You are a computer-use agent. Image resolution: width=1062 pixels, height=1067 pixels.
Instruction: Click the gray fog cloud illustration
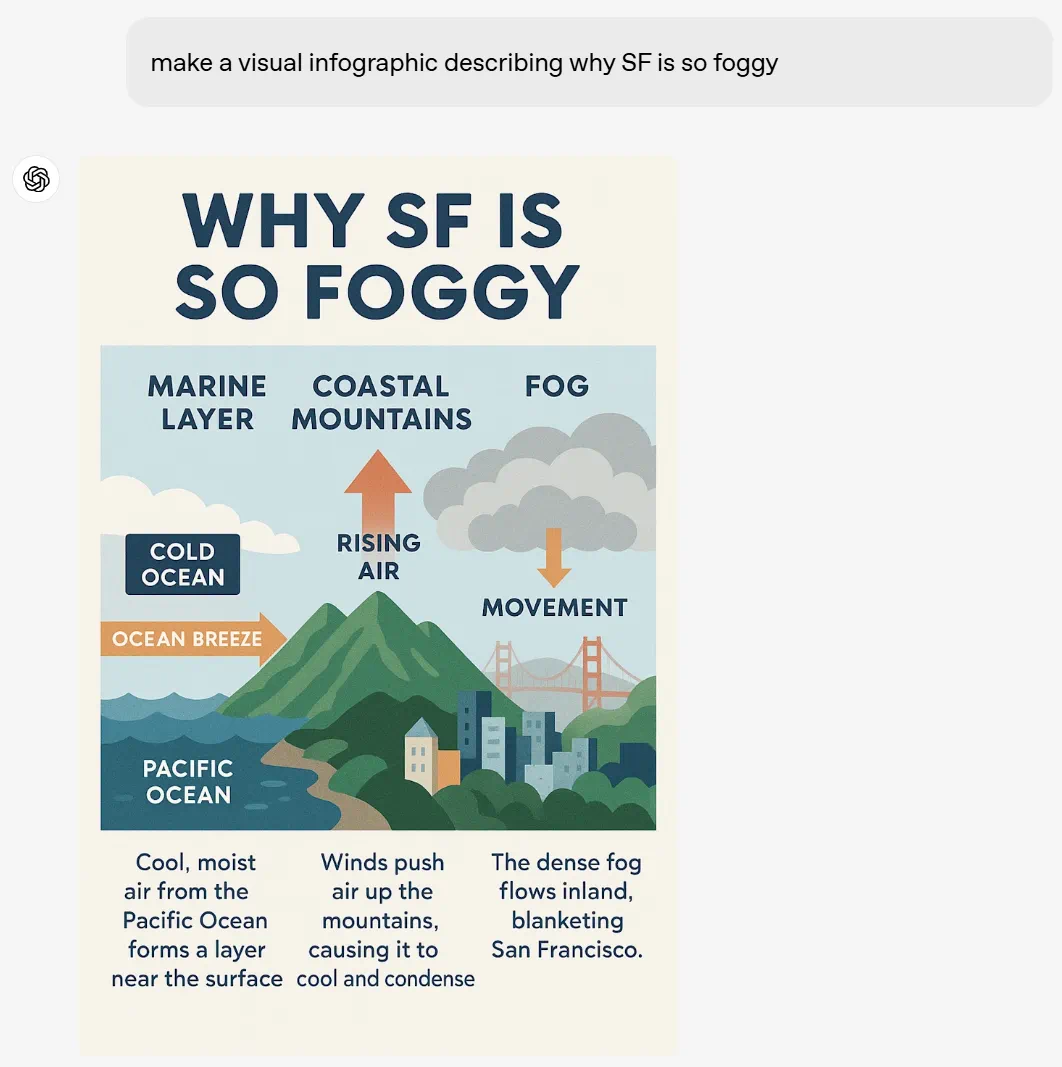coord(540,490)
